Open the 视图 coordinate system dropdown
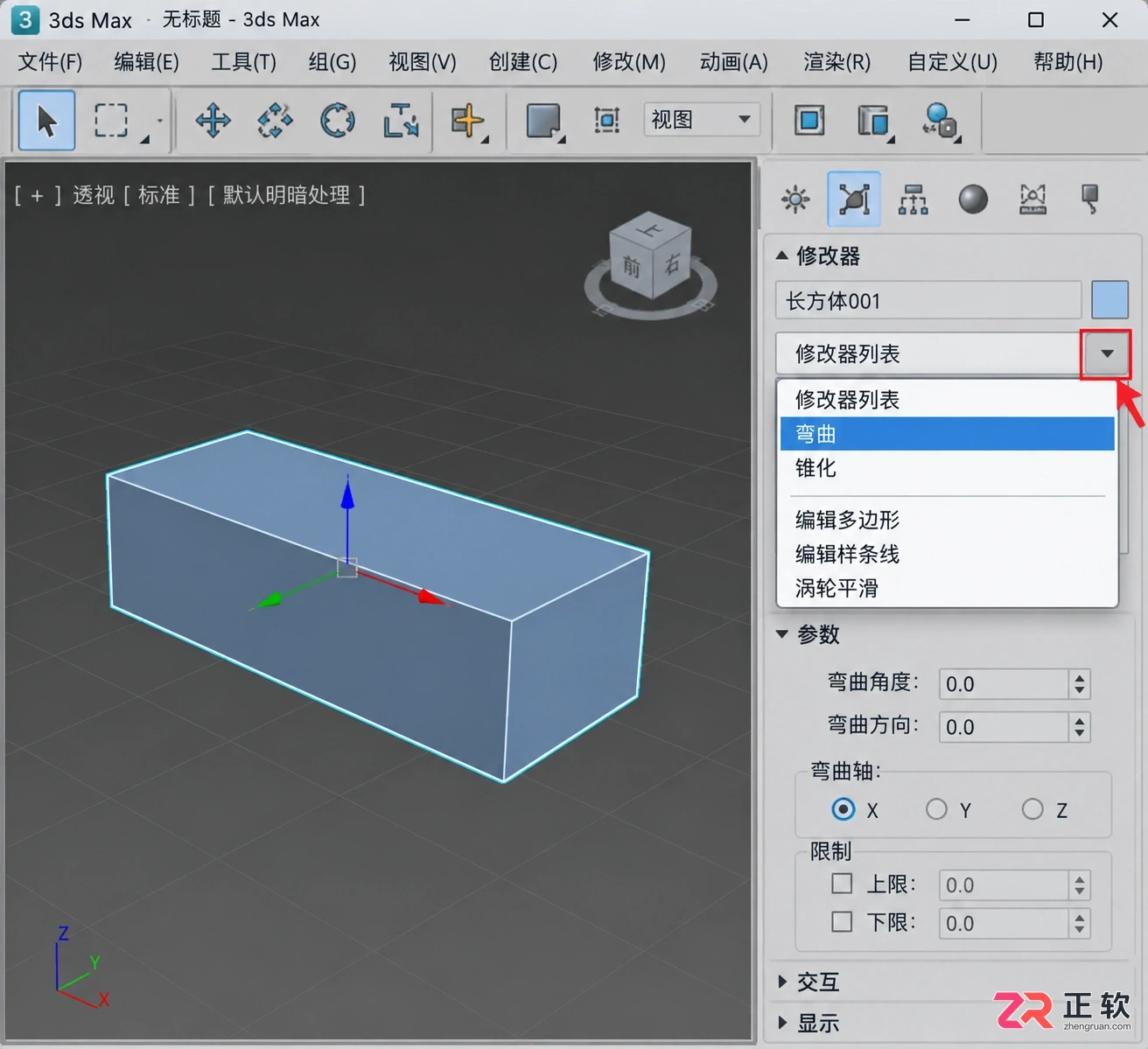1148x1049 pixels. click(x=702, y=120)
